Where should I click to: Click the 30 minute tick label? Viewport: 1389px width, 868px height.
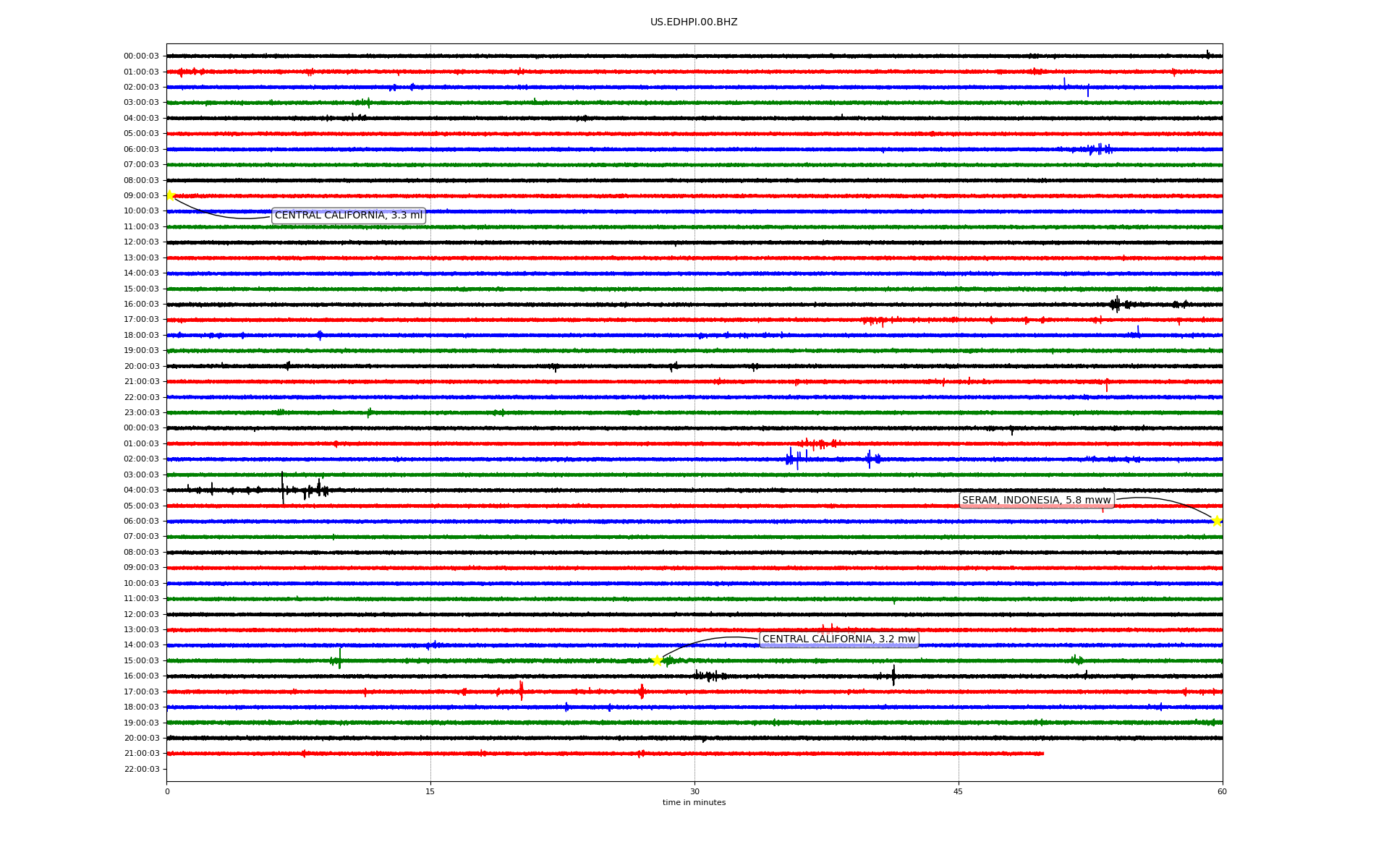pyautogui.click(x=694, y=791)
